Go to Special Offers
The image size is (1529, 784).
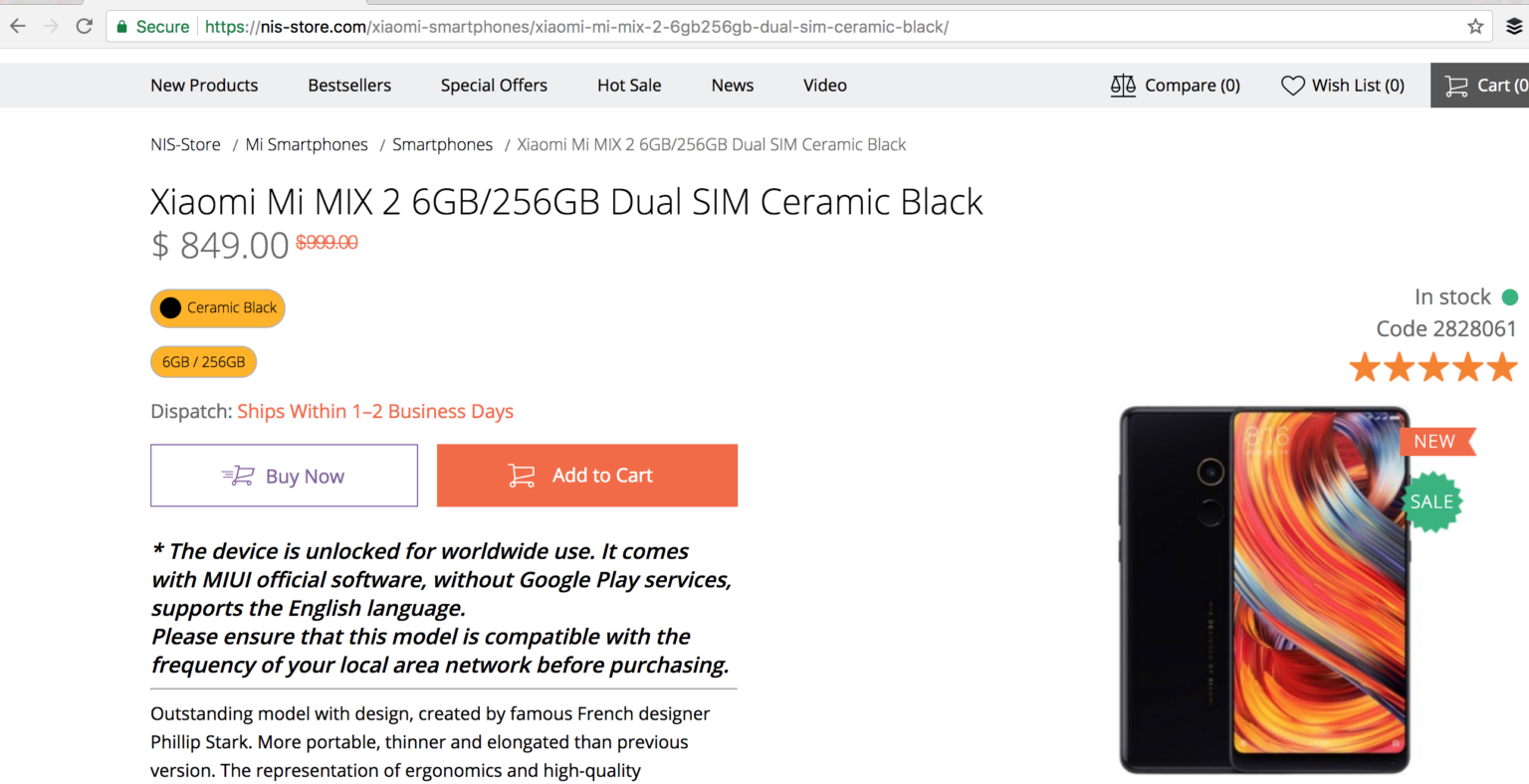[x=494, y=86]
